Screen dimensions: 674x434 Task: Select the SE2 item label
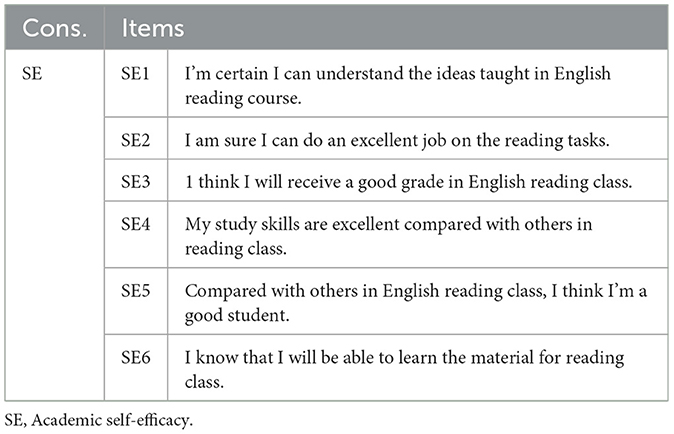(135, 140)
